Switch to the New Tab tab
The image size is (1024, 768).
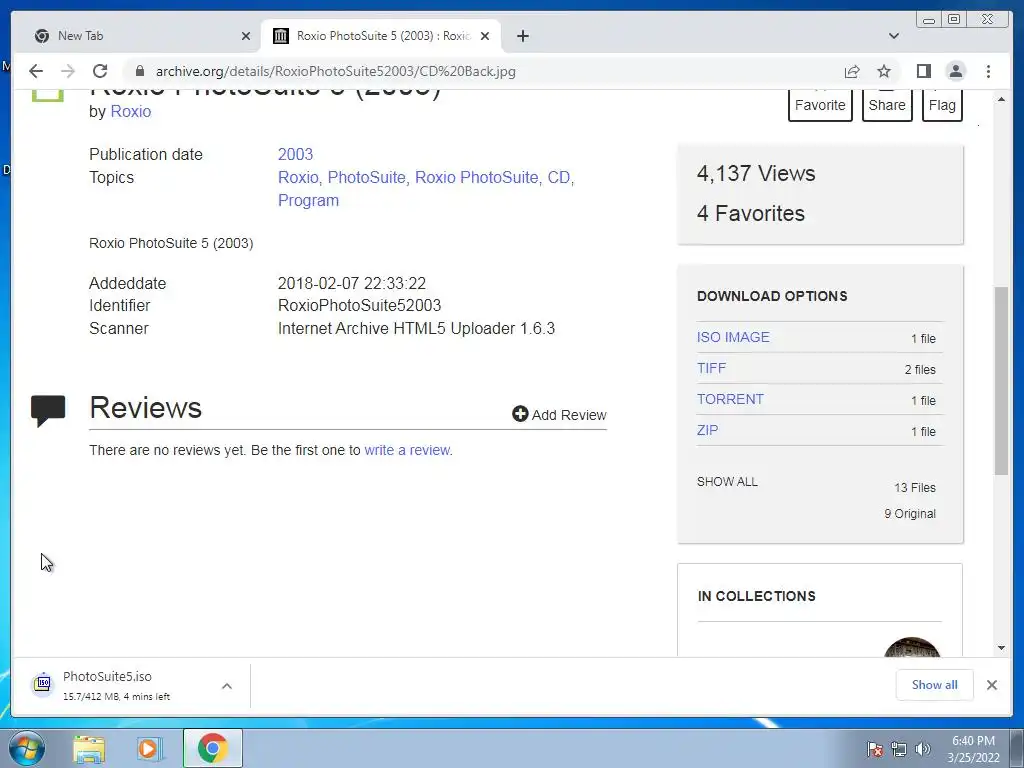(x=138, y=36)
